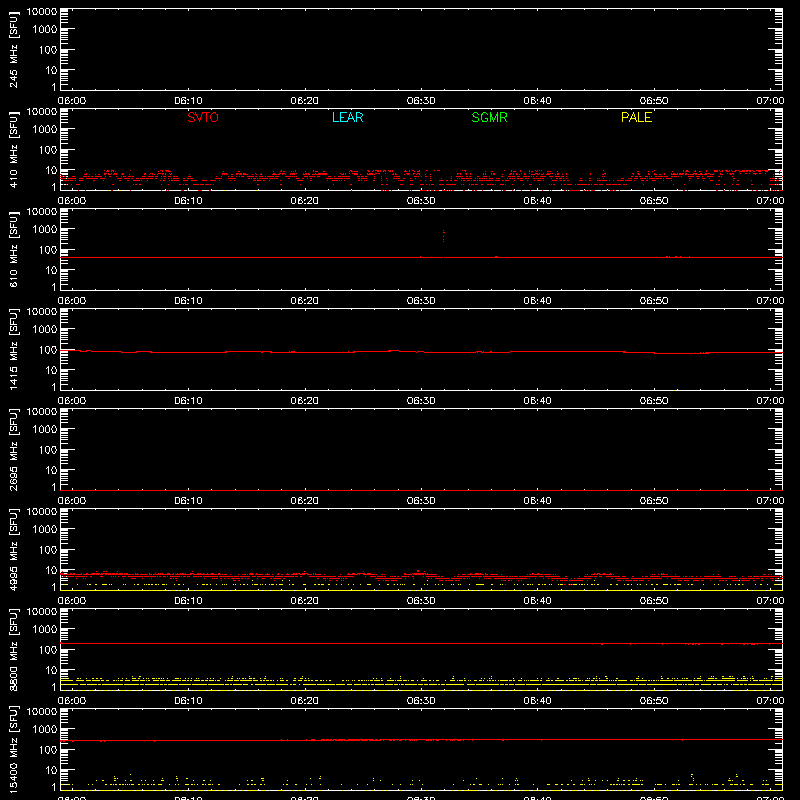Click the 10000 tick label of 245 MHz plot
800x800 pixels.
[x=42, y=12]
